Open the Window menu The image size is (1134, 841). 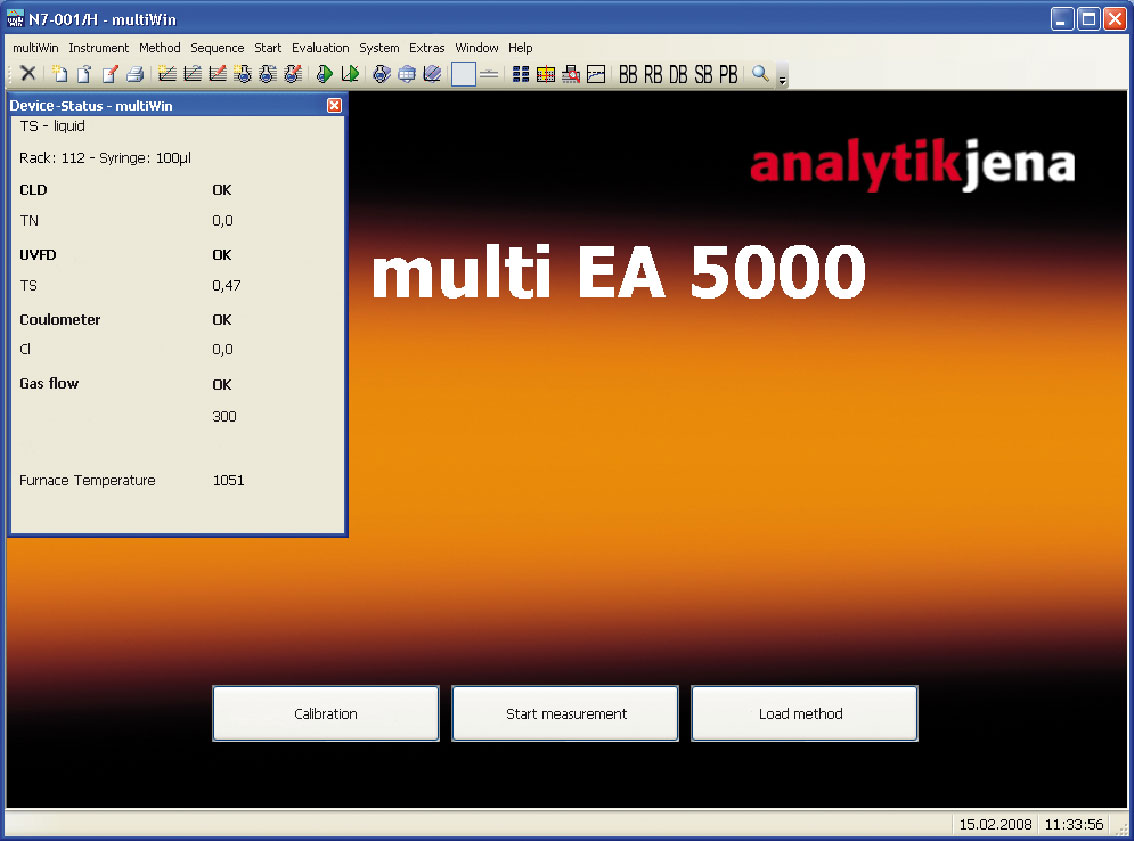click(x=477, y=48)
